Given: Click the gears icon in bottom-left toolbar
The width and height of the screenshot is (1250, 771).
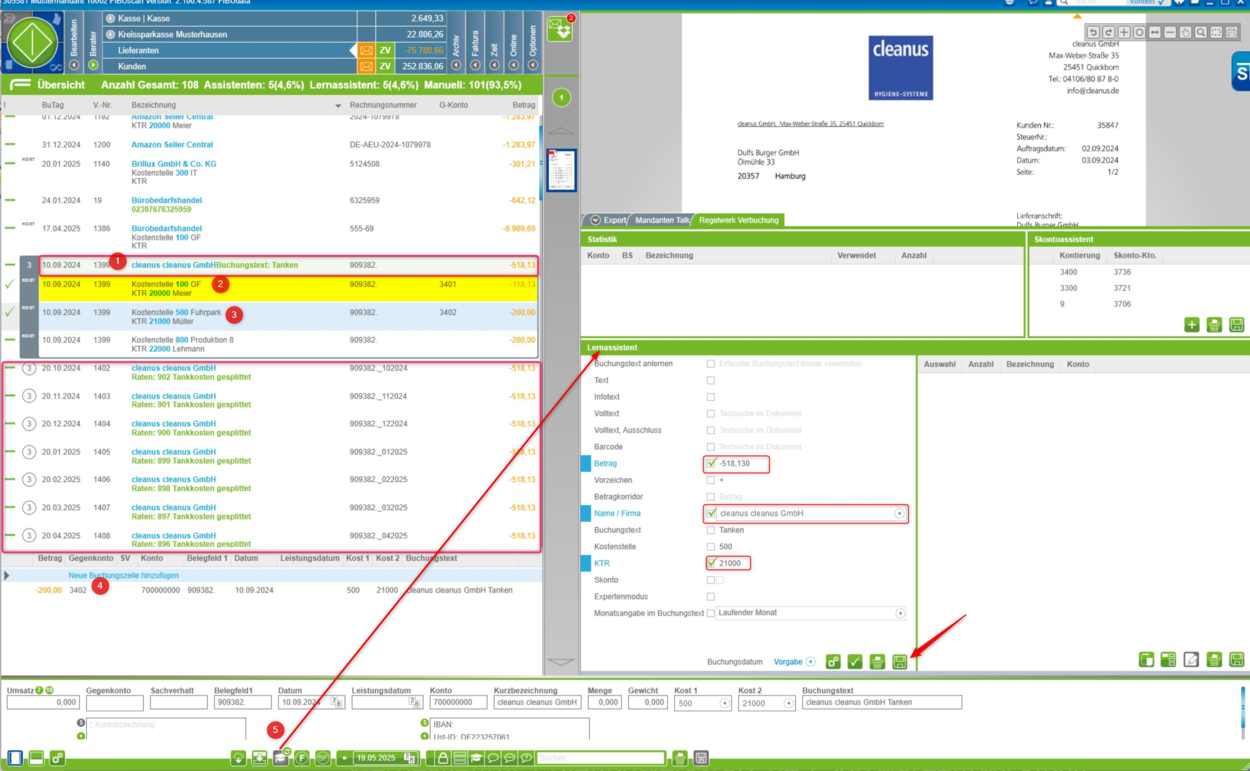Looking at the screenshot, I should coord(57,758).
